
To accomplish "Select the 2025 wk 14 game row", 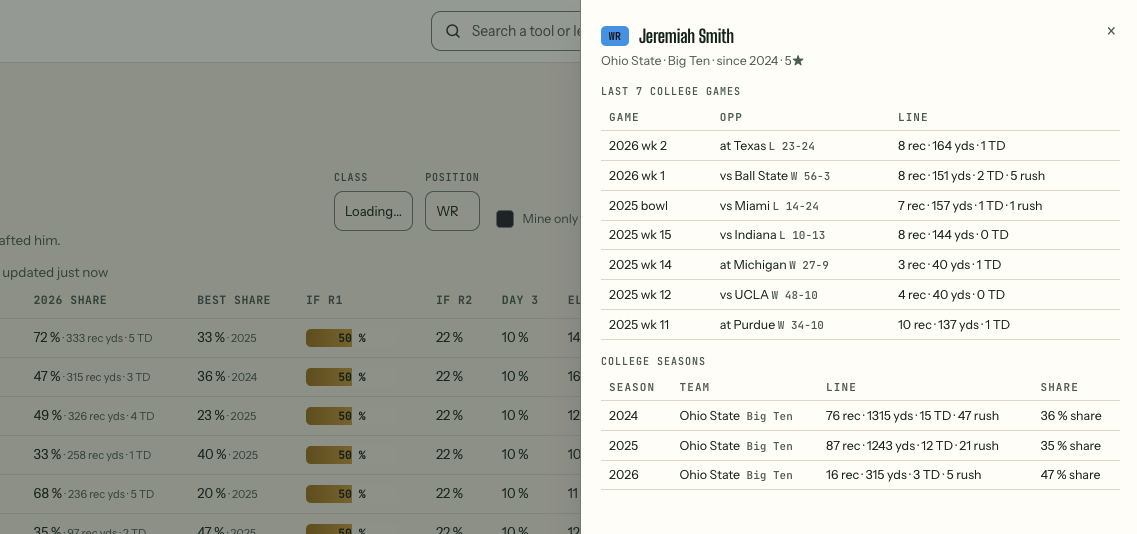I will pos(860,265).
